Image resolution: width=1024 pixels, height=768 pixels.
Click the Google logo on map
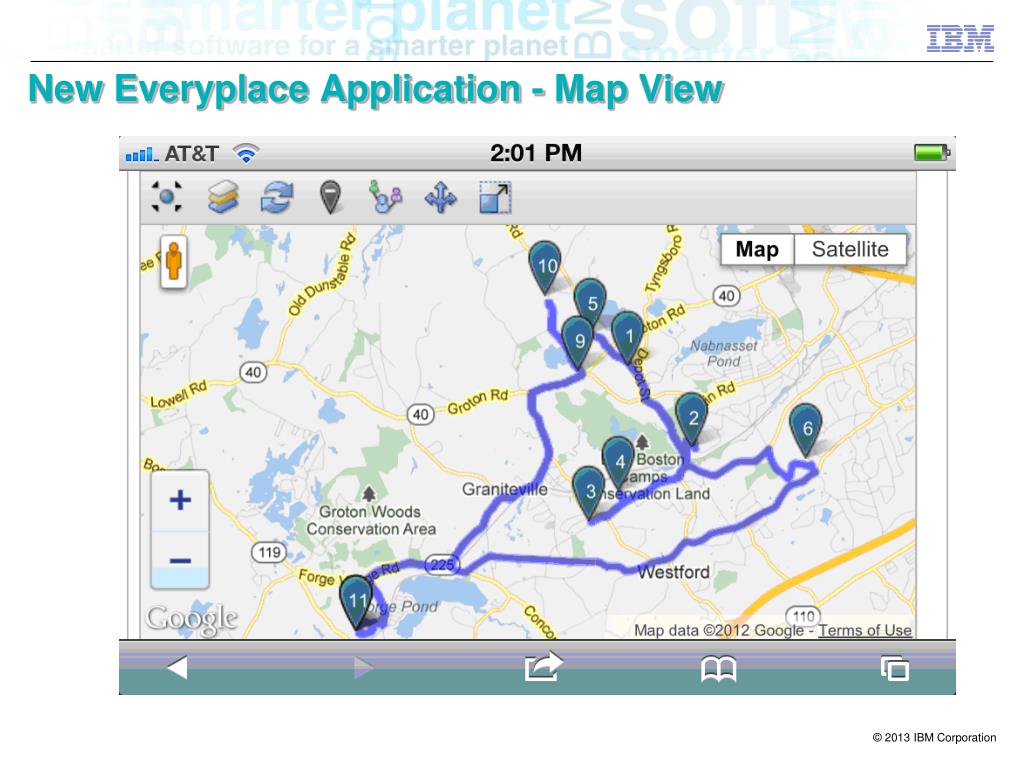pos(191,619)
